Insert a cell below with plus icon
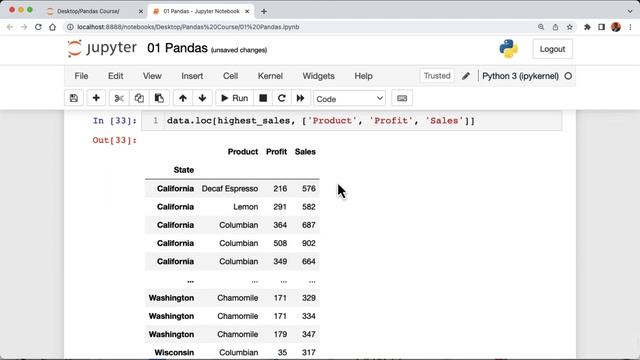 click(x=96, y=98)
